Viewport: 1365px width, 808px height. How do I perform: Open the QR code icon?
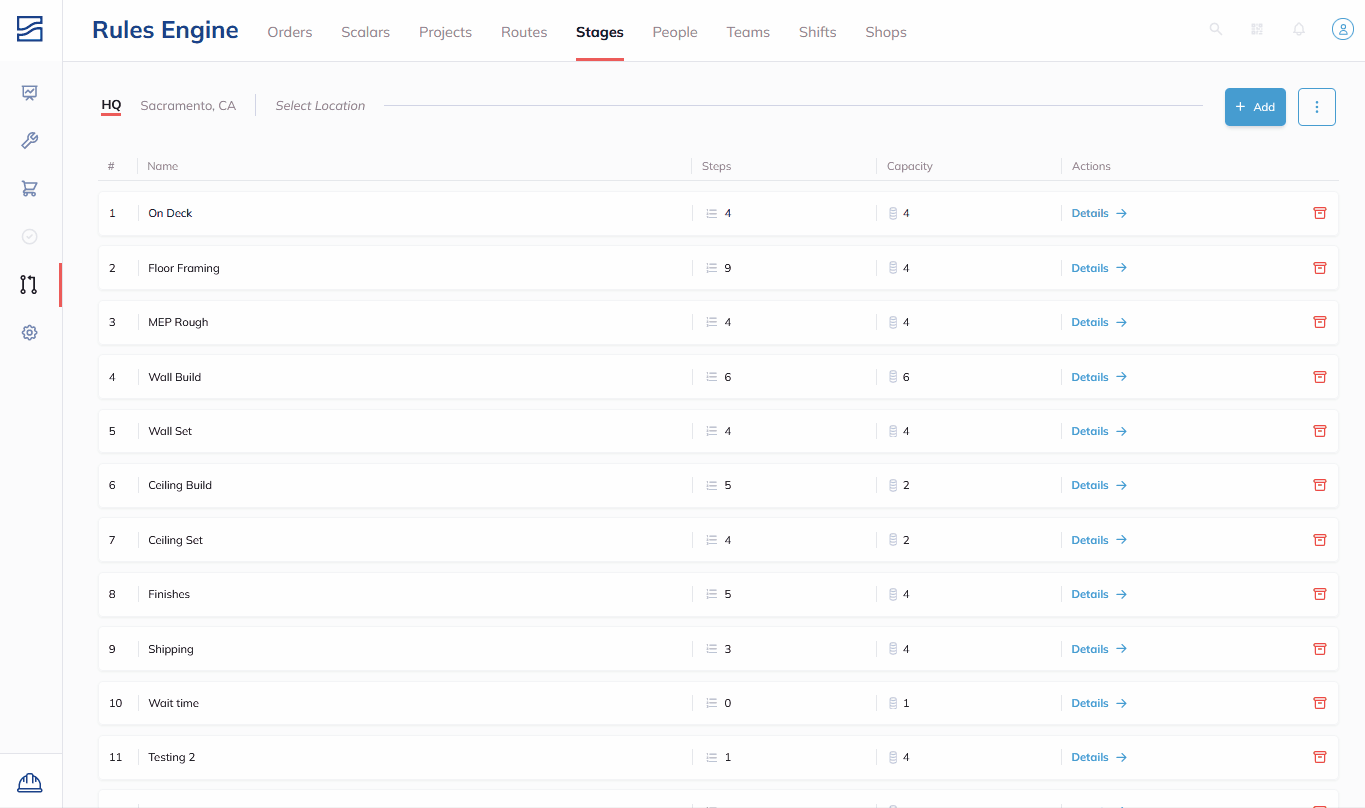pos(1257,30)
